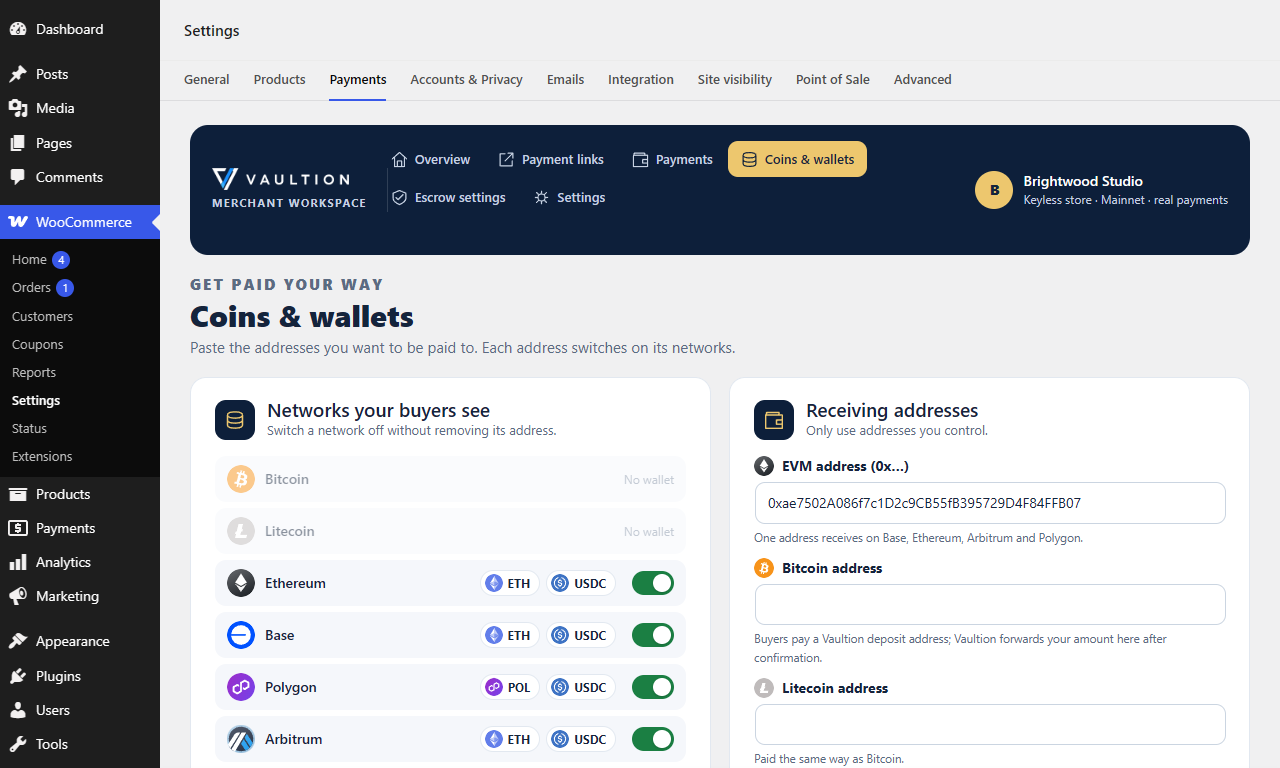Click the ETH coin chip in Ethereum row
This screenshot has width=1280, height=768.
[510, 583]
